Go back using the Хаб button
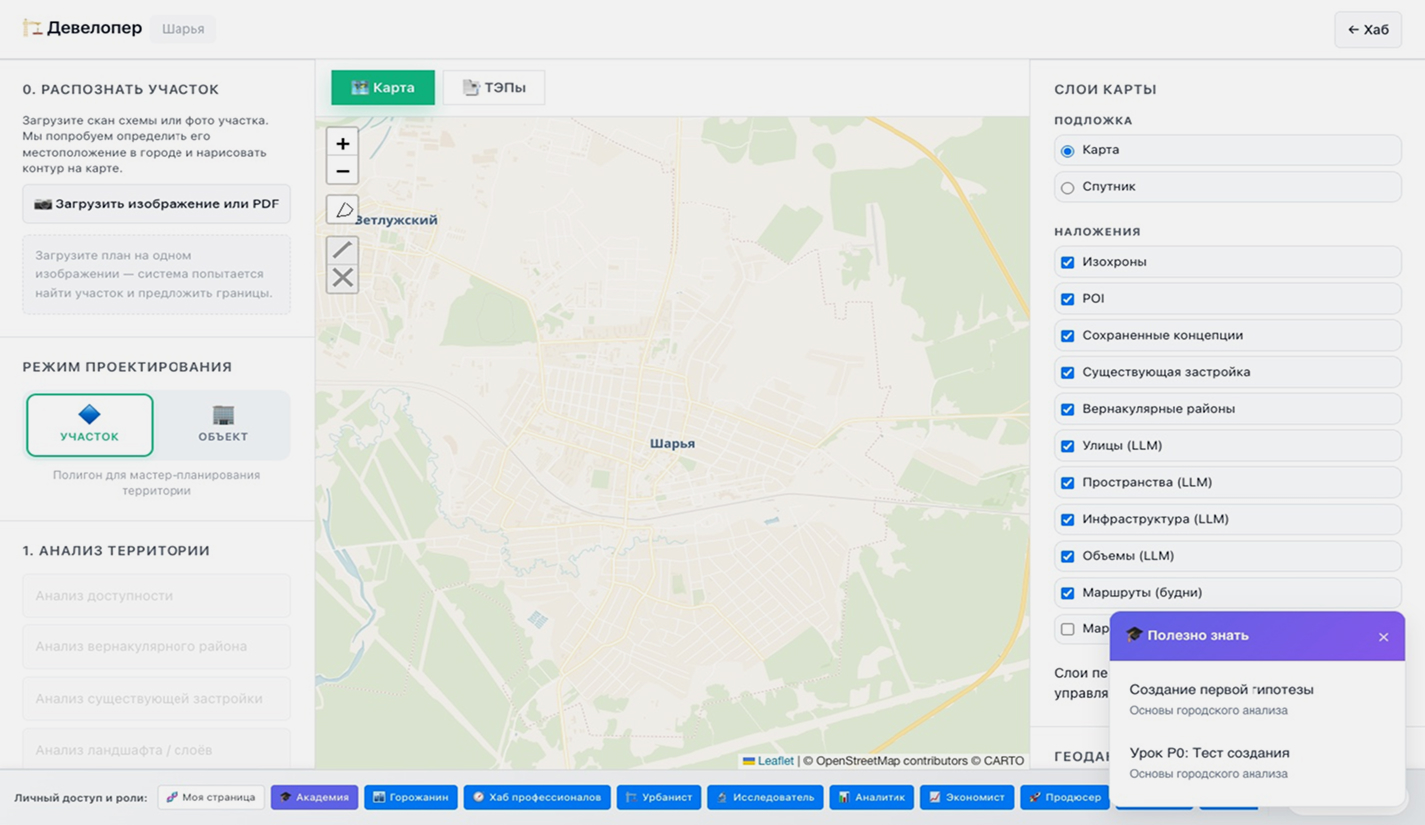The height and width of the screenshot is (825, 1425). pos(1367,30)
